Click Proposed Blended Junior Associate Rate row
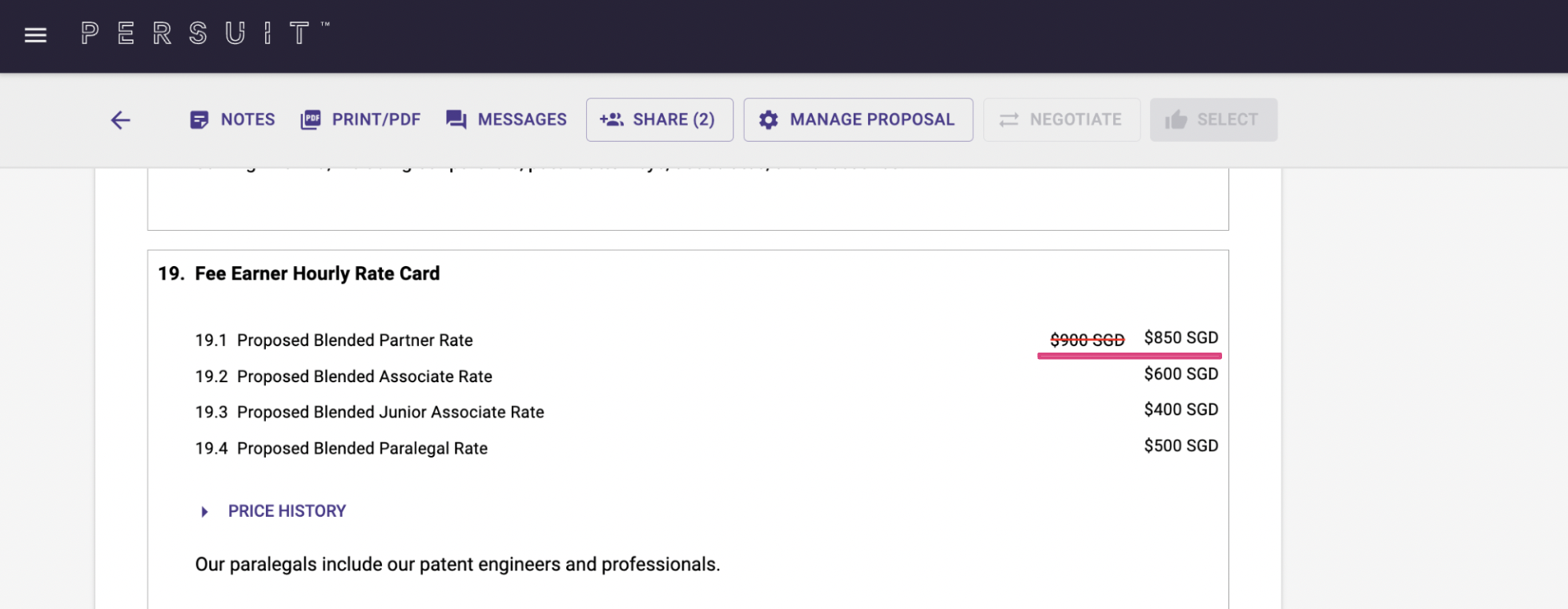Image resolution: width=1568 pixels, height=609 pixels. [x=706, y=412]
